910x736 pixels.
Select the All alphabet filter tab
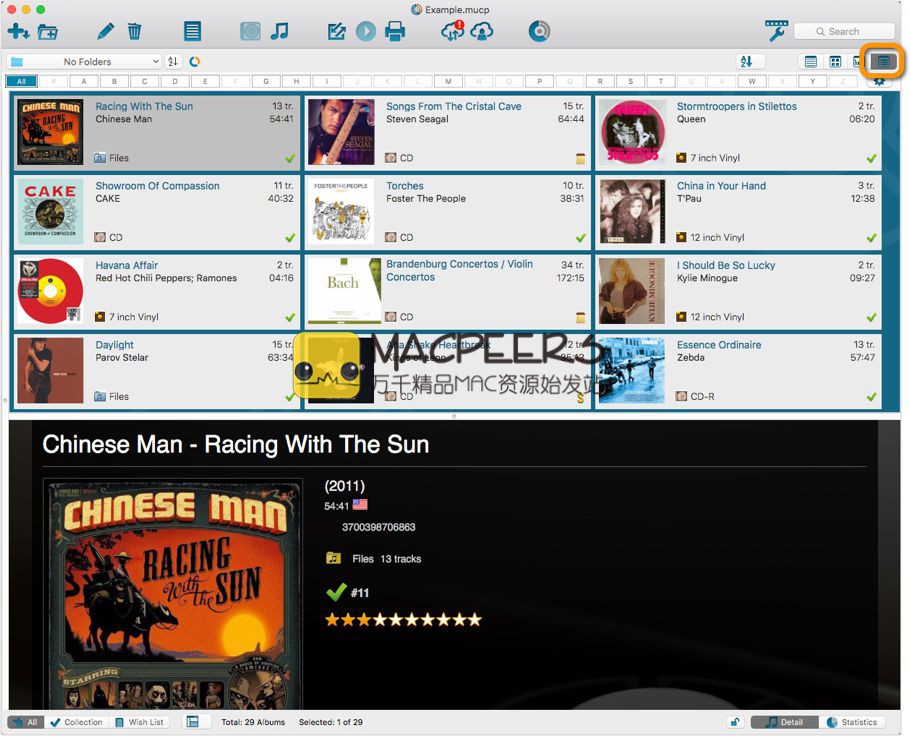tap(21, 81)
